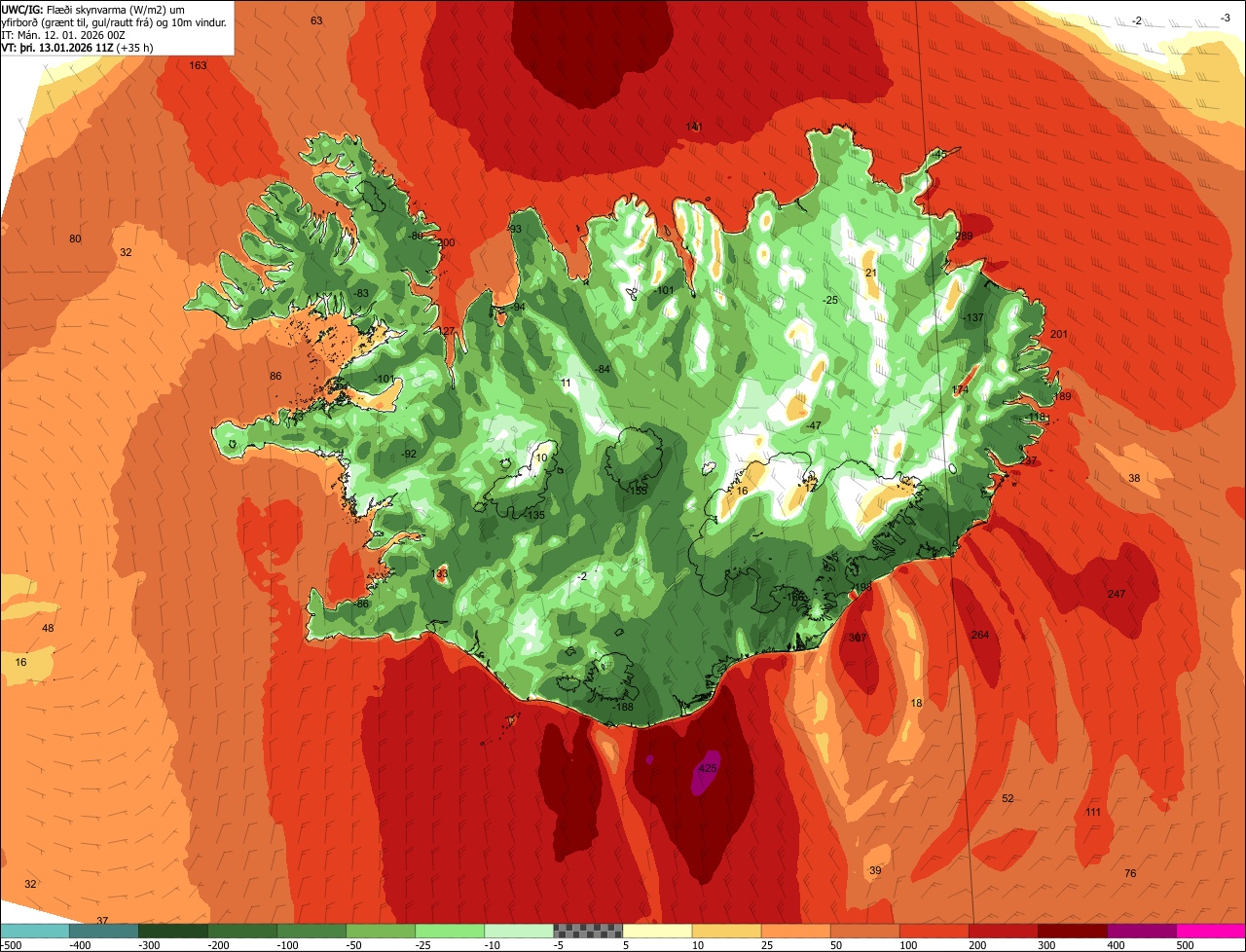Image resolution: width=1246 pixels, height=952 pixels.
Task: Click the -94 value at the fjord head
Action: 519,307
